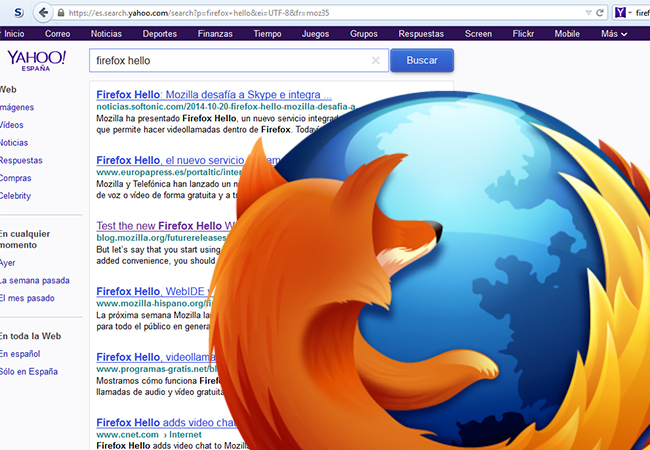The height and width of the screenshot is (450, 650).
Task: Open Respuestas in top navigation bar
Action: (421, 34)
